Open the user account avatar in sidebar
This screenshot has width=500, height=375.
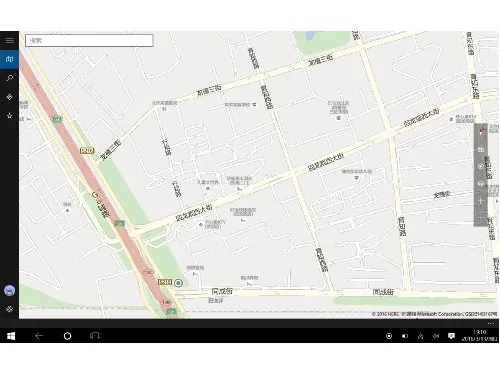click(9, 291)
